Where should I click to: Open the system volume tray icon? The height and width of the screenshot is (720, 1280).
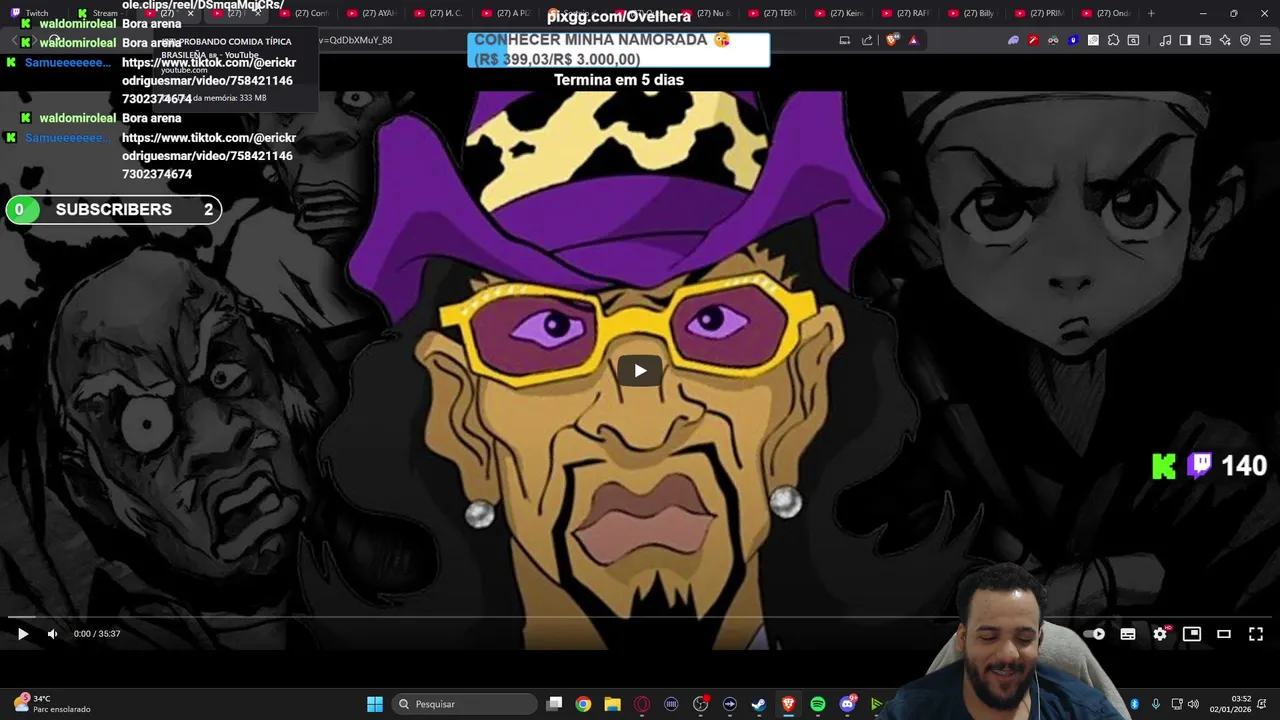click(1193, 704)
